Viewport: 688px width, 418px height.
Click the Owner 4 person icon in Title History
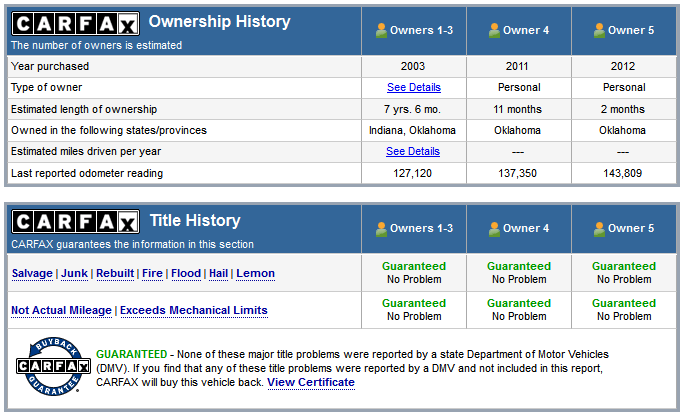point(494,228)
